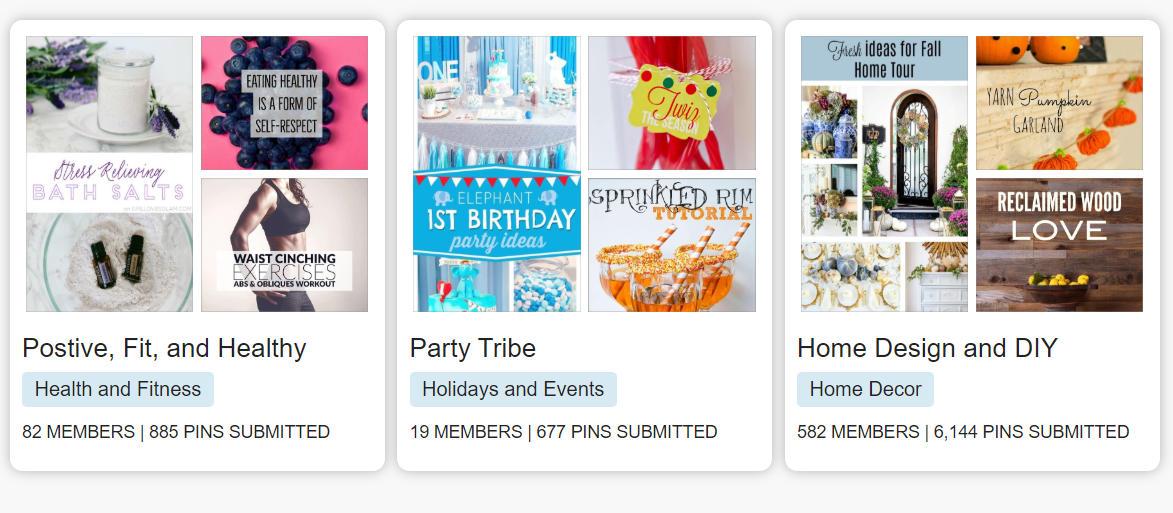The image size is (1173, 513).
Task: Click the 677 Pins Submitted stats text
Action: point(627,432)
